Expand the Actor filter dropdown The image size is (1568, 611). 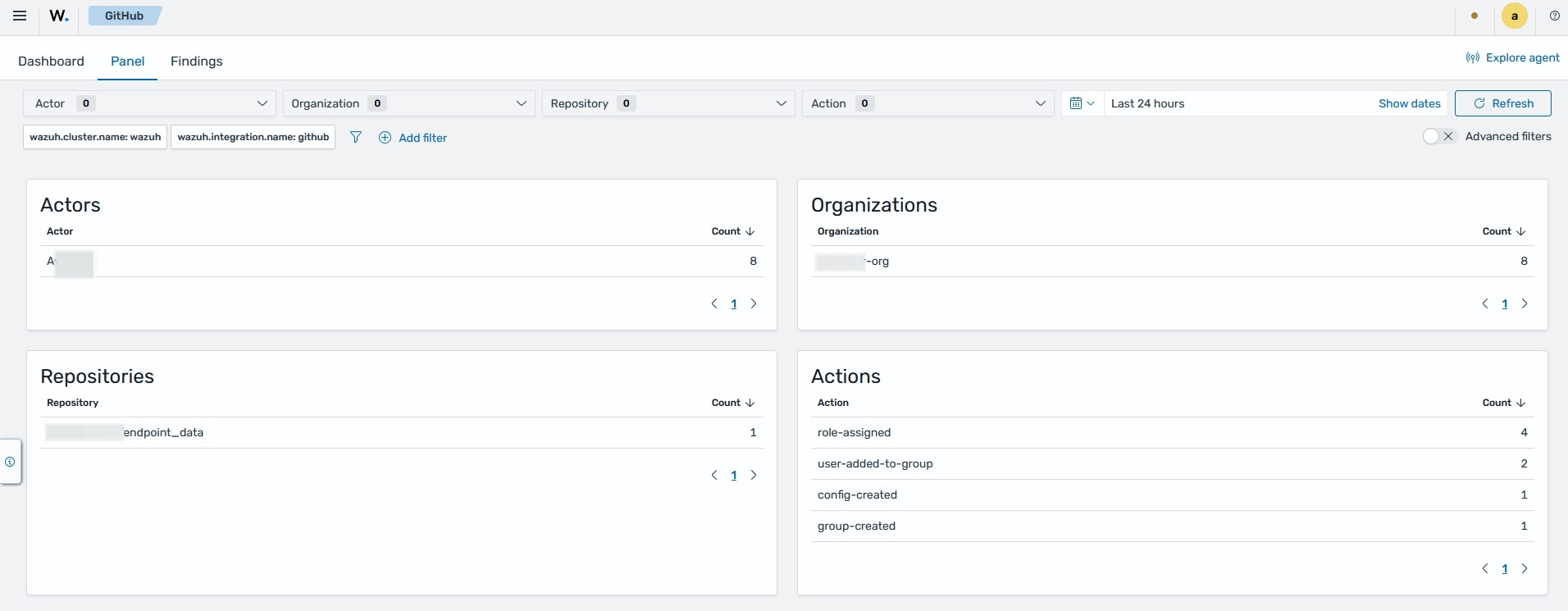[149, 103]
